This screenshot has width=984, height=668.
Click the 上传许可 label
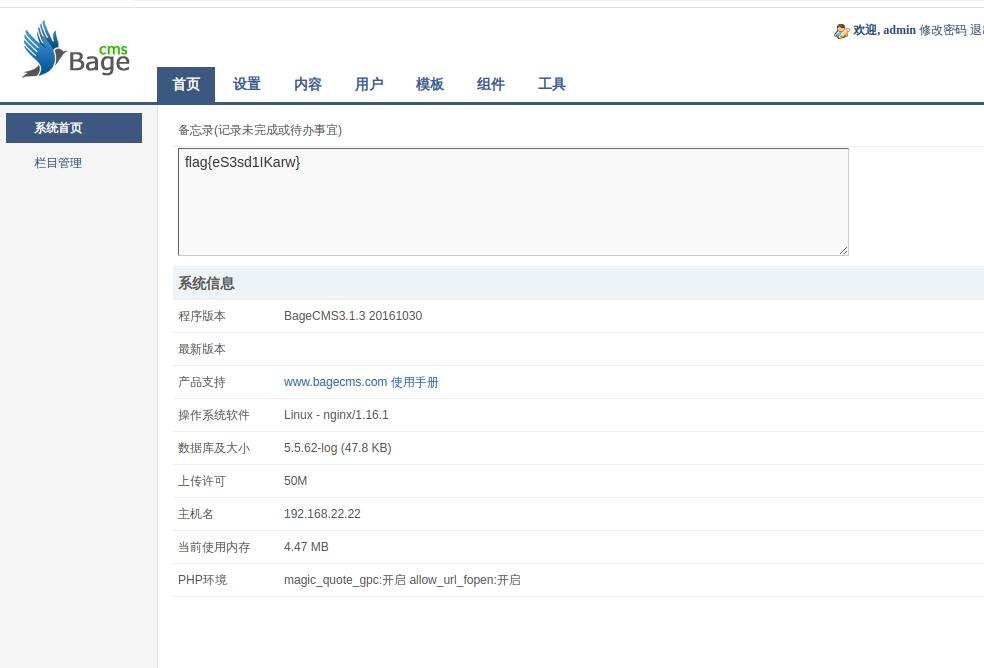201,481
